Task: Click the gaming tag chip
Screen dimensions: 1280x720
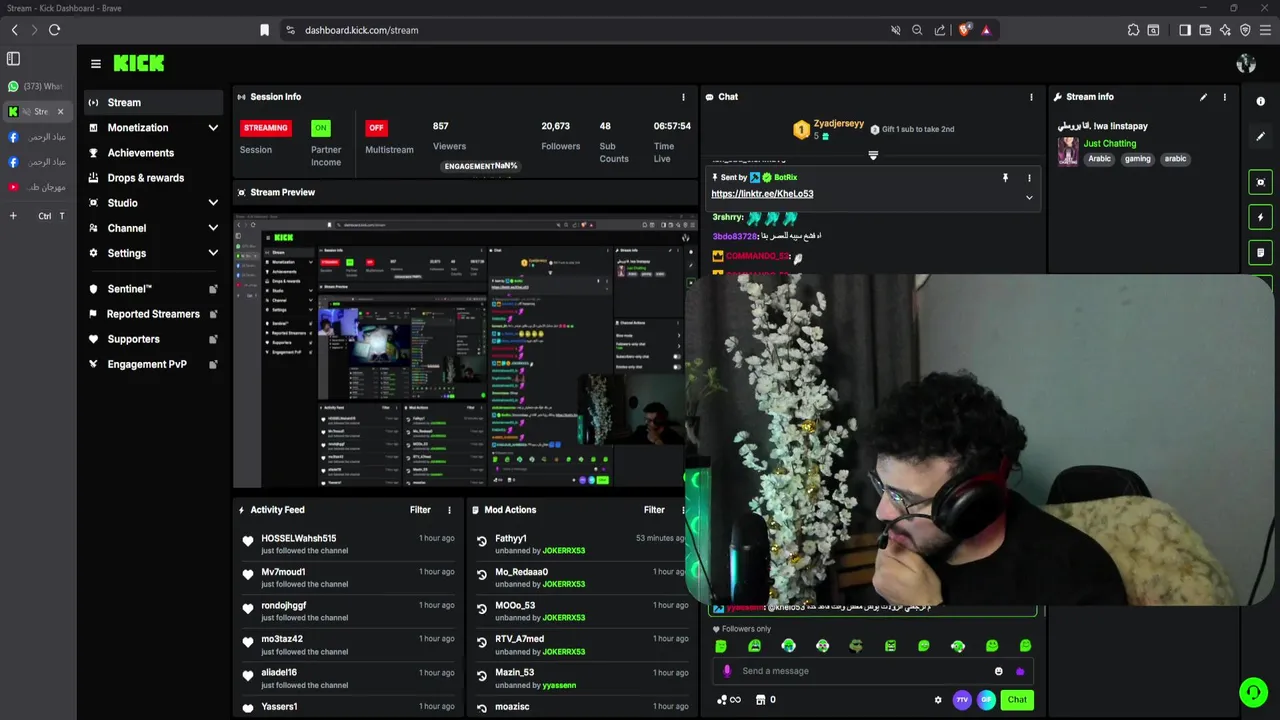Action: (1138, 159)
